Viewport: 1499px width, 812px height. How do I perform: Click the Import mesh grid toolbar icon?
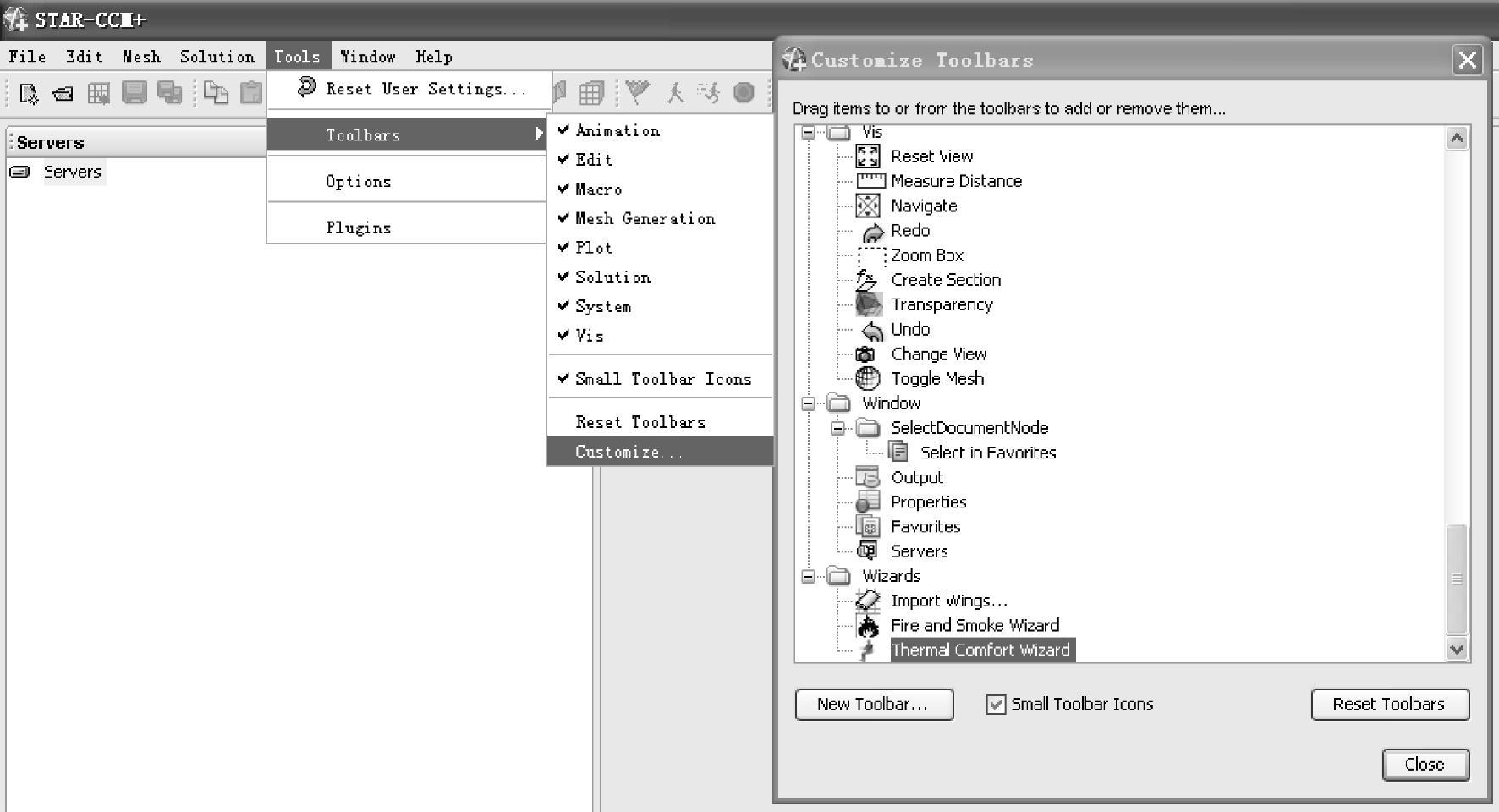coord(98,93)
